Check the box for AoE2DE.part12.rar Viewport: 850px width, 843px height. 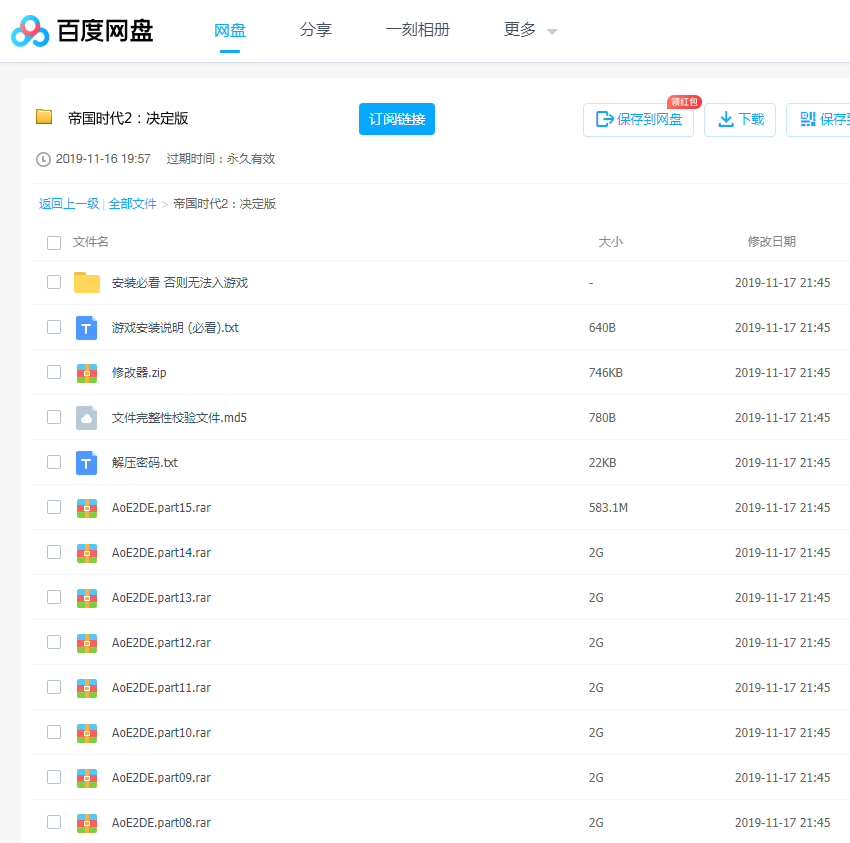pos(54,642)
